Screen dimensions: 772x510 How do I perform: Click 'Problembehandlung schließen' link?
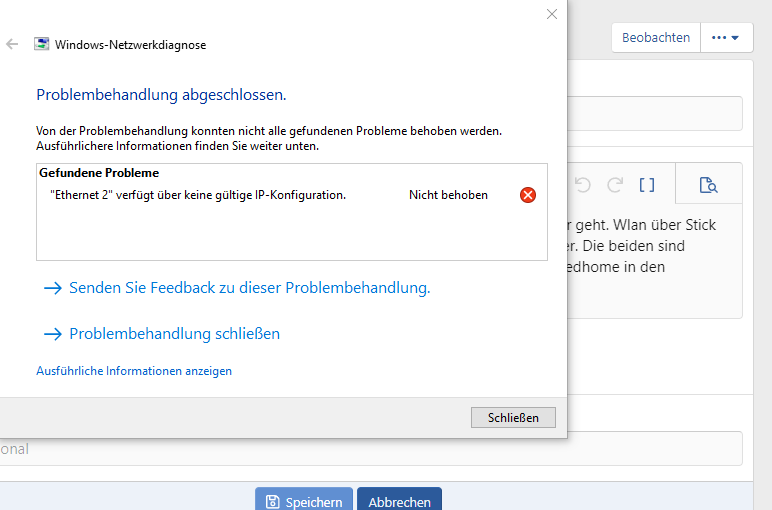tap(174, 334)
